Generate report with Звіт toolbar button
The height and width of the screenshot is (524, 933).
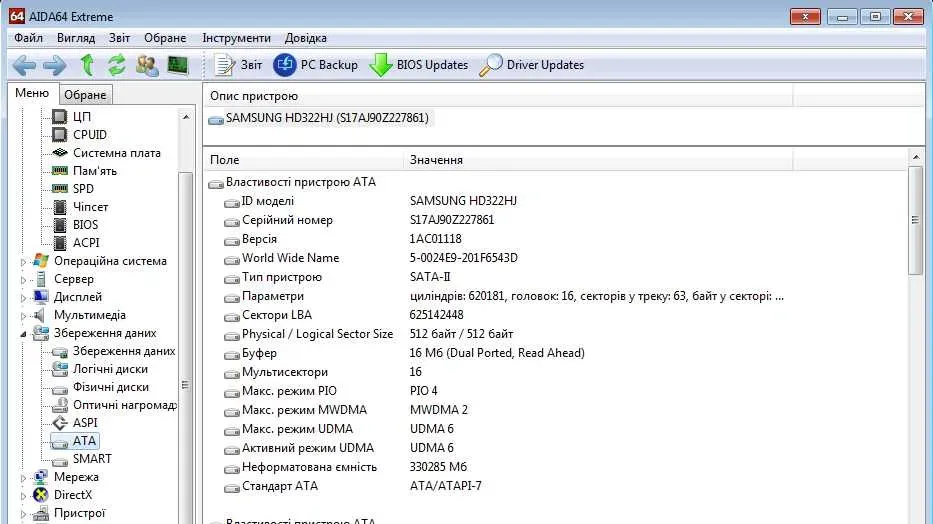(x=239, y=65)
